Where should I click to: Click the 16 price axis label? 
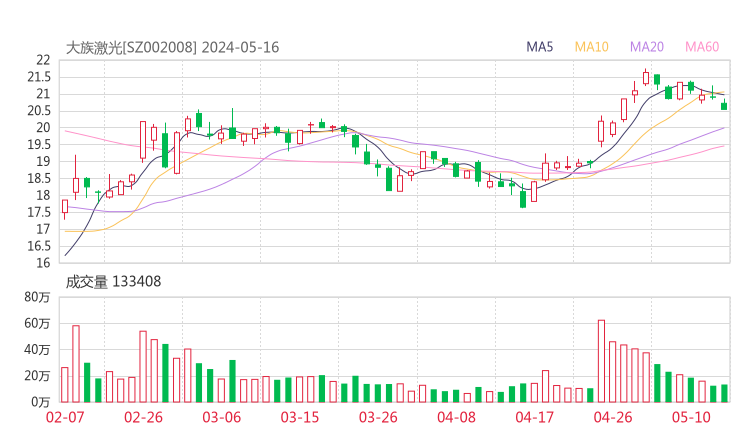click(x=43, y=263)
